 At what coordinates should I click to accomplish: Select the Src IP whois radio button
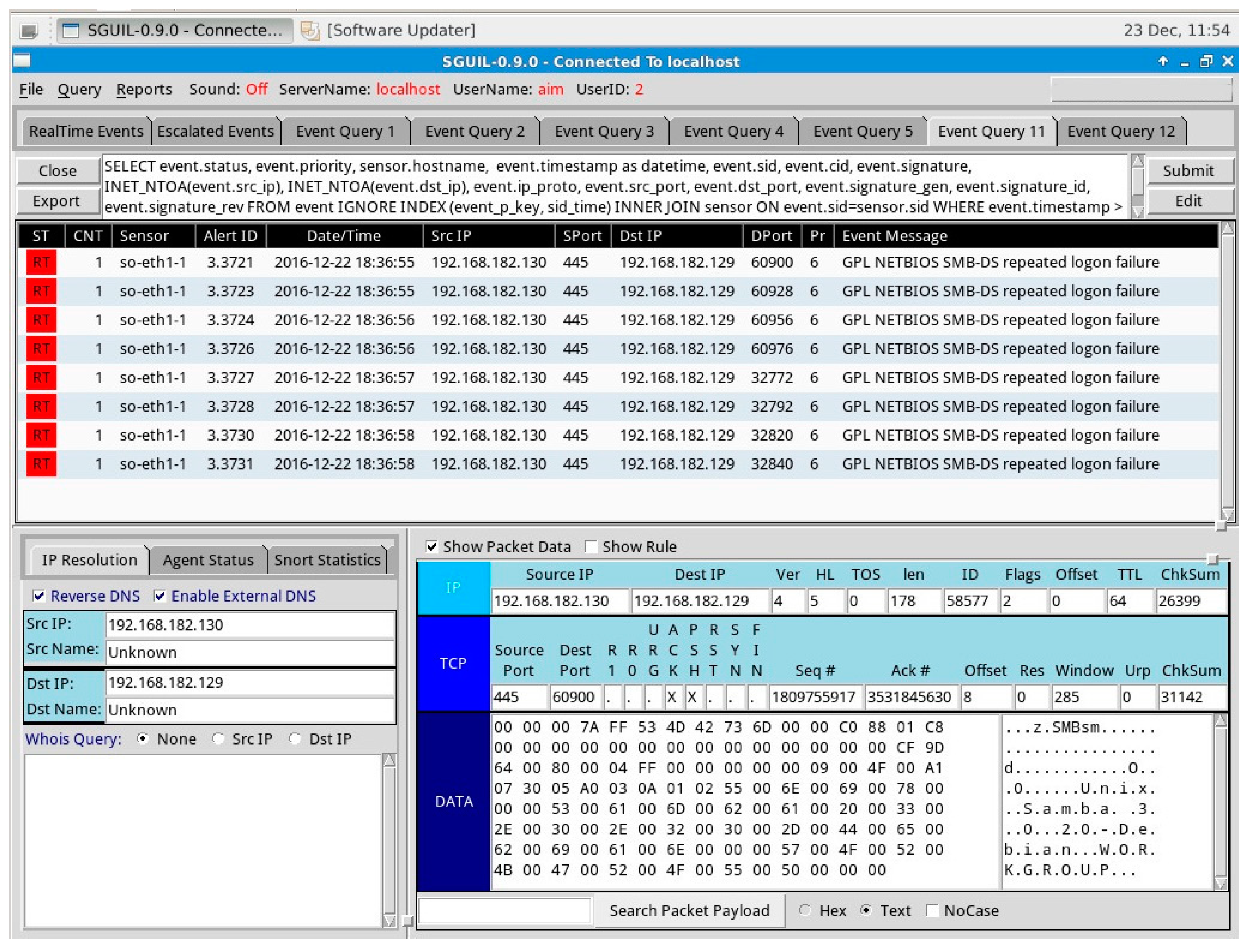(218, 739)
